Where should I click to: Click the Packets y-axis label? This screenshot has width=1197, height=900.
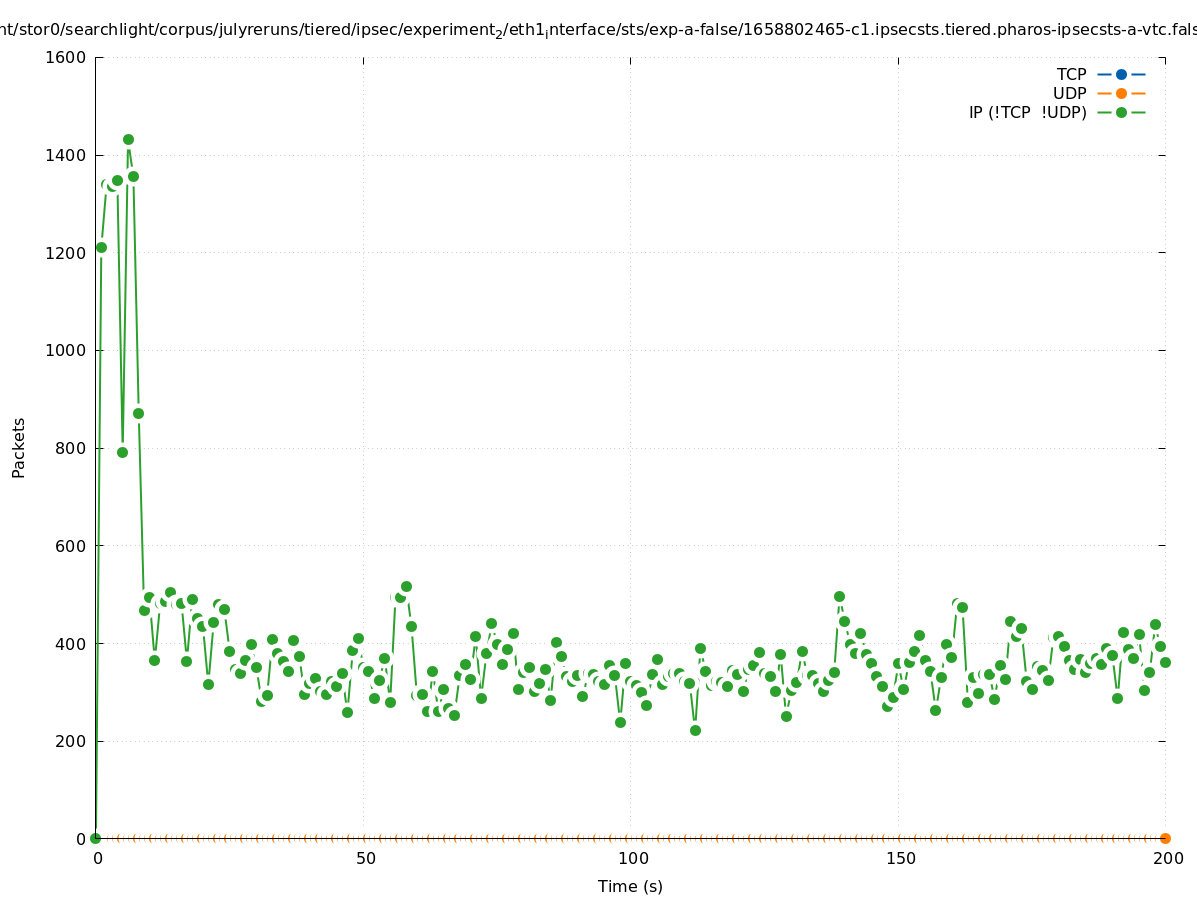coord(18,447)
